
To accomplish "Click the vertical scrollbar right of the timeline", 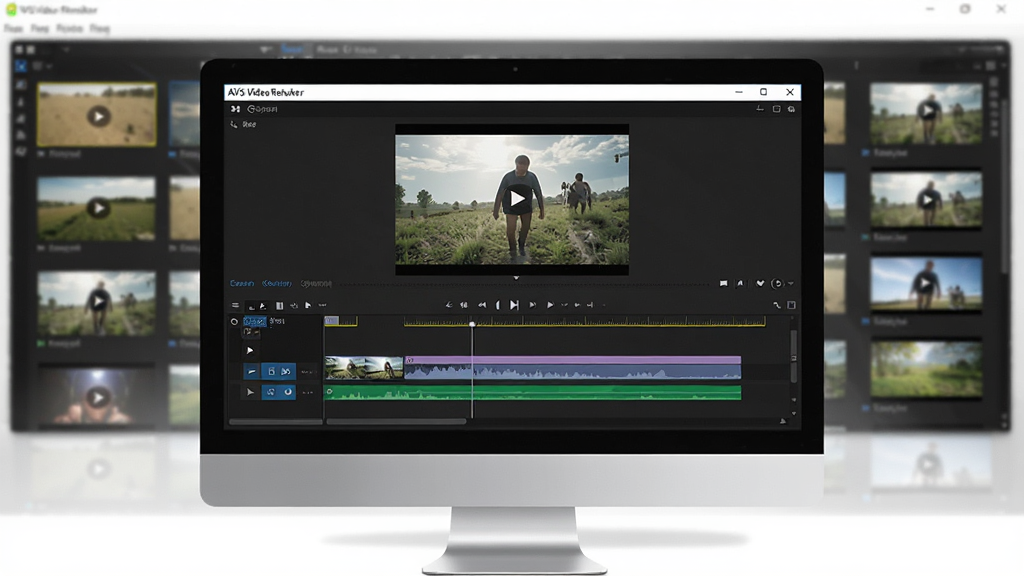I will tap(793, 356).
